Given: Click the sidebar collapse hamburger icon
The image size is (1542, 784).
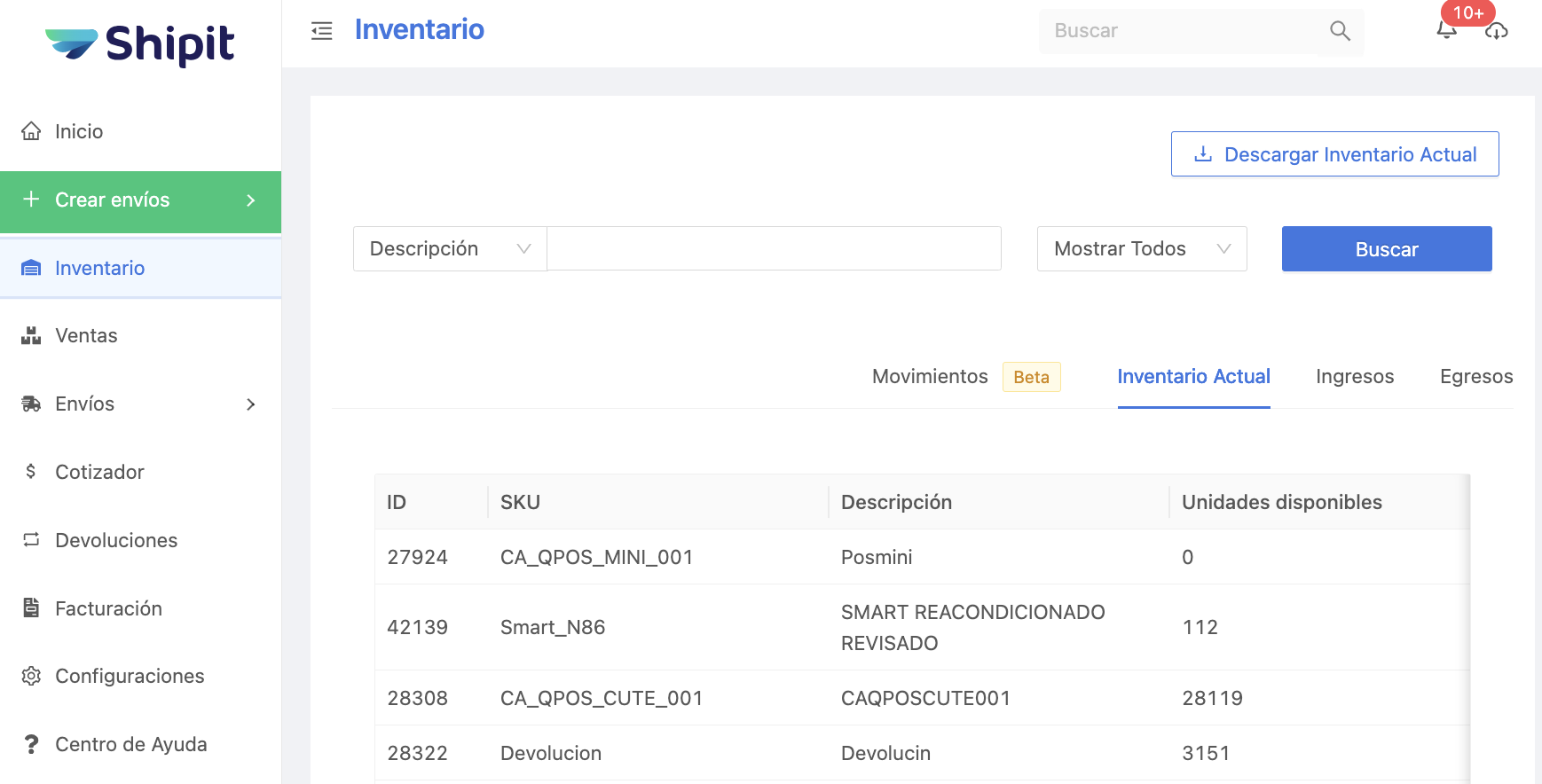Looking at the screenshot, I should (321, 31).
